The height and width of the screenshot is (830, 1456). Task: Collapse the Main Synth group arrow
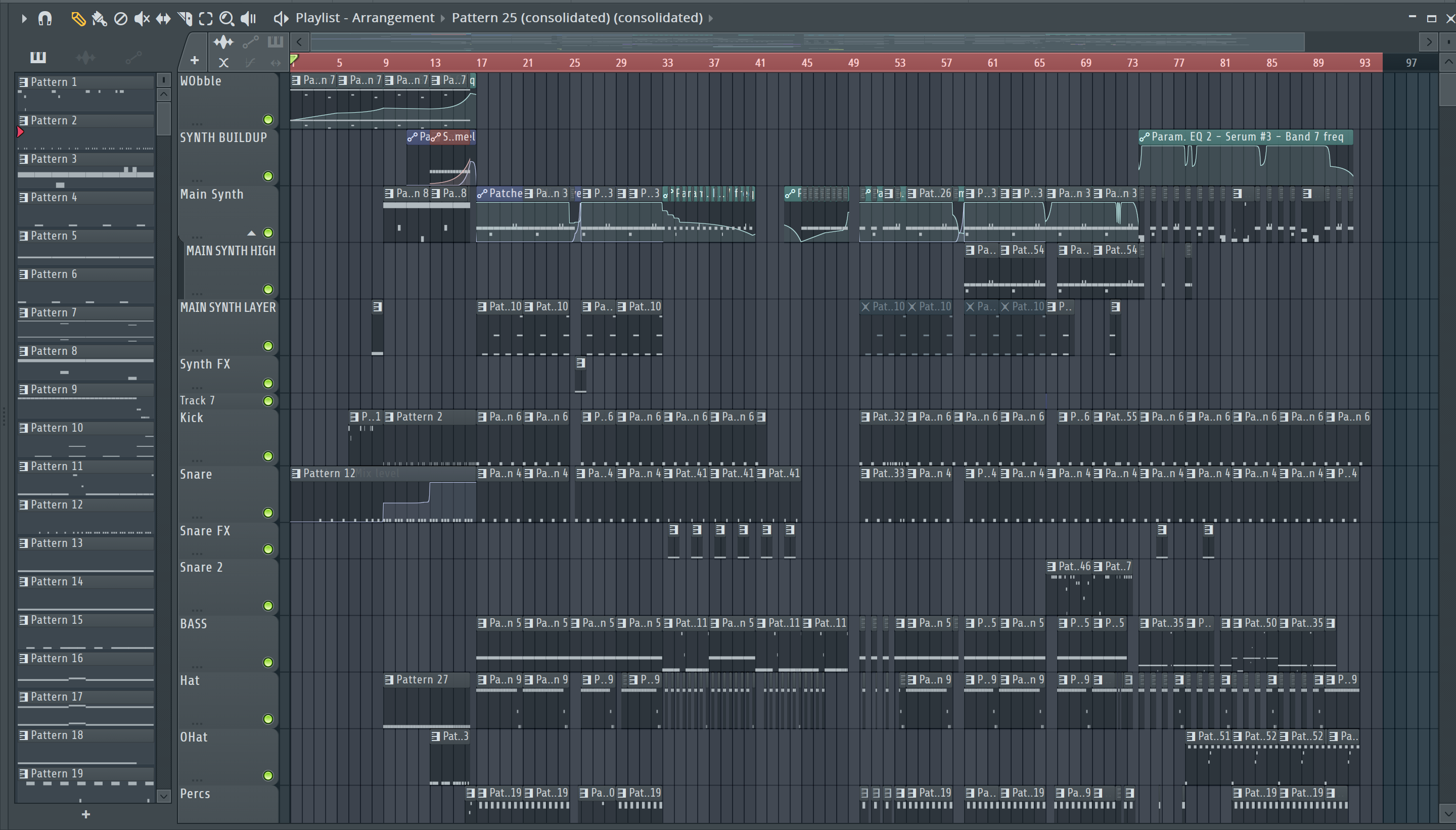(x=251, y=233)
